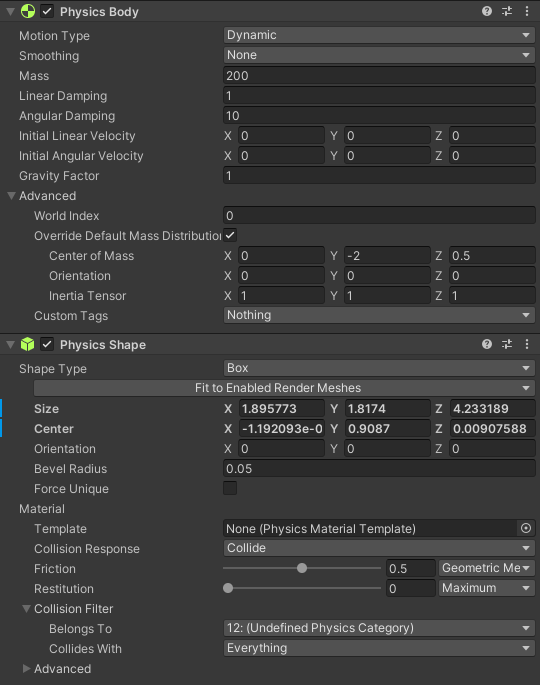
Task: Click the Center of Mass Y field
Action: (x=387, y=256)
